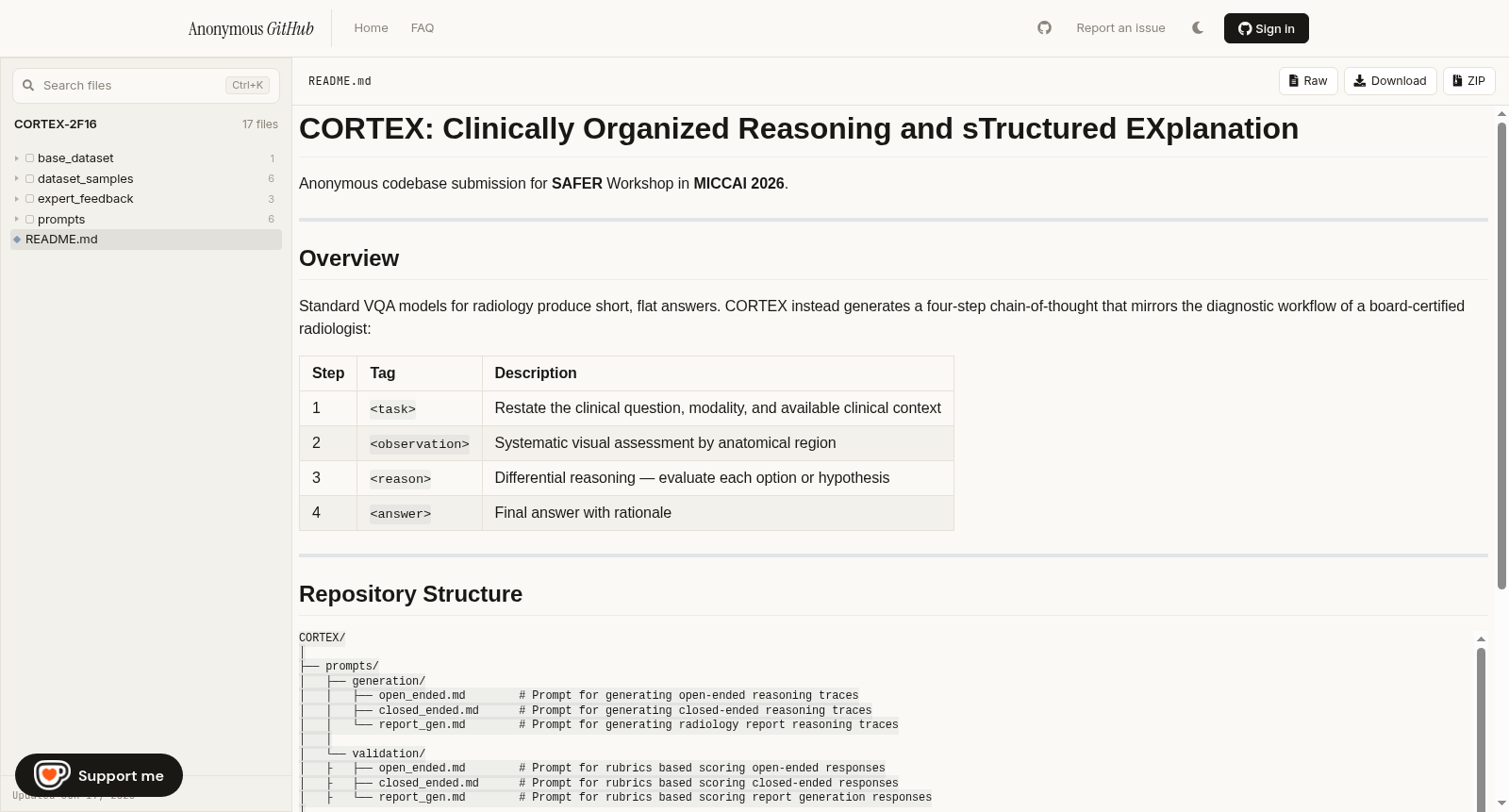Click the expert_feedback folder icon
1509x812 pixels.
pos(30,199)
